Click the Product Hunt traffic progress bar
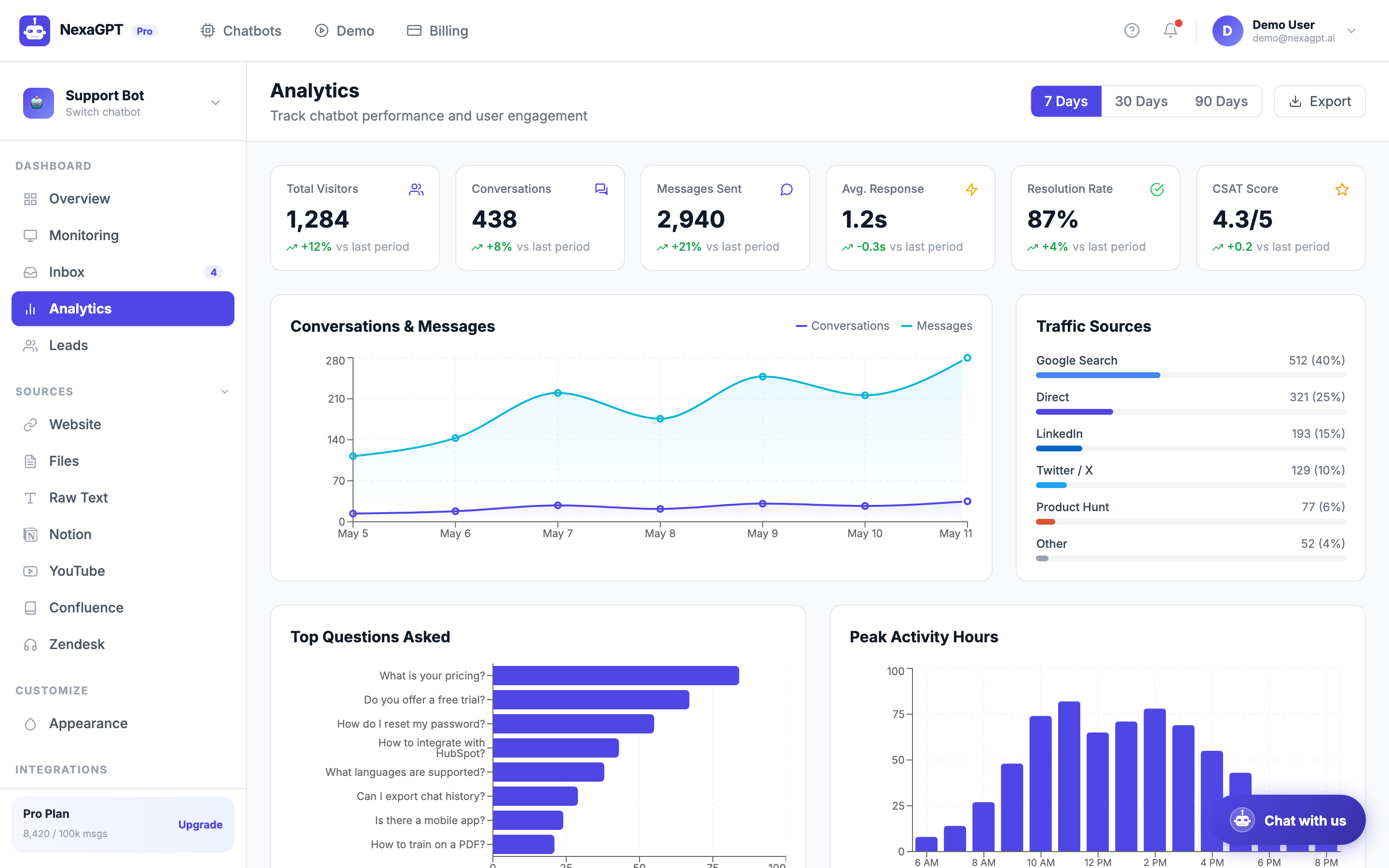The width and height of the screenshot is (1389, 868). point(1190,522)
